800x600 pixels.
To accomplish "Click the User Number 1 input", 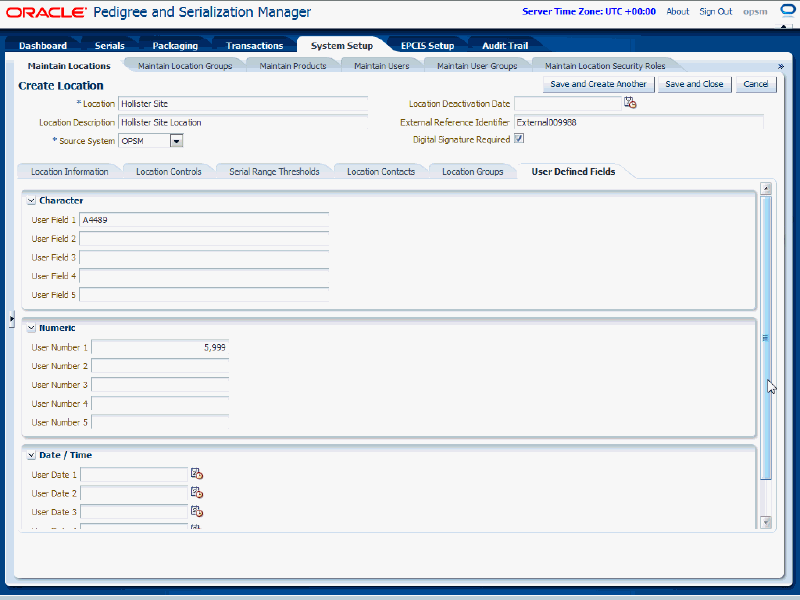I will 160,347.
